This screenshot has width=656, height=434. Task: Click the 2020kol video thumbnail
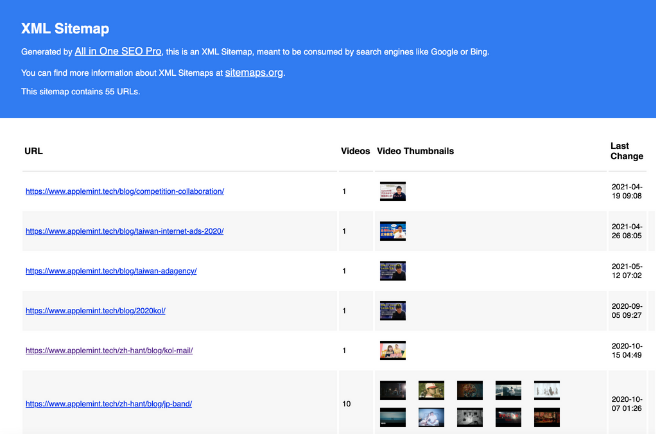(392, 311)
